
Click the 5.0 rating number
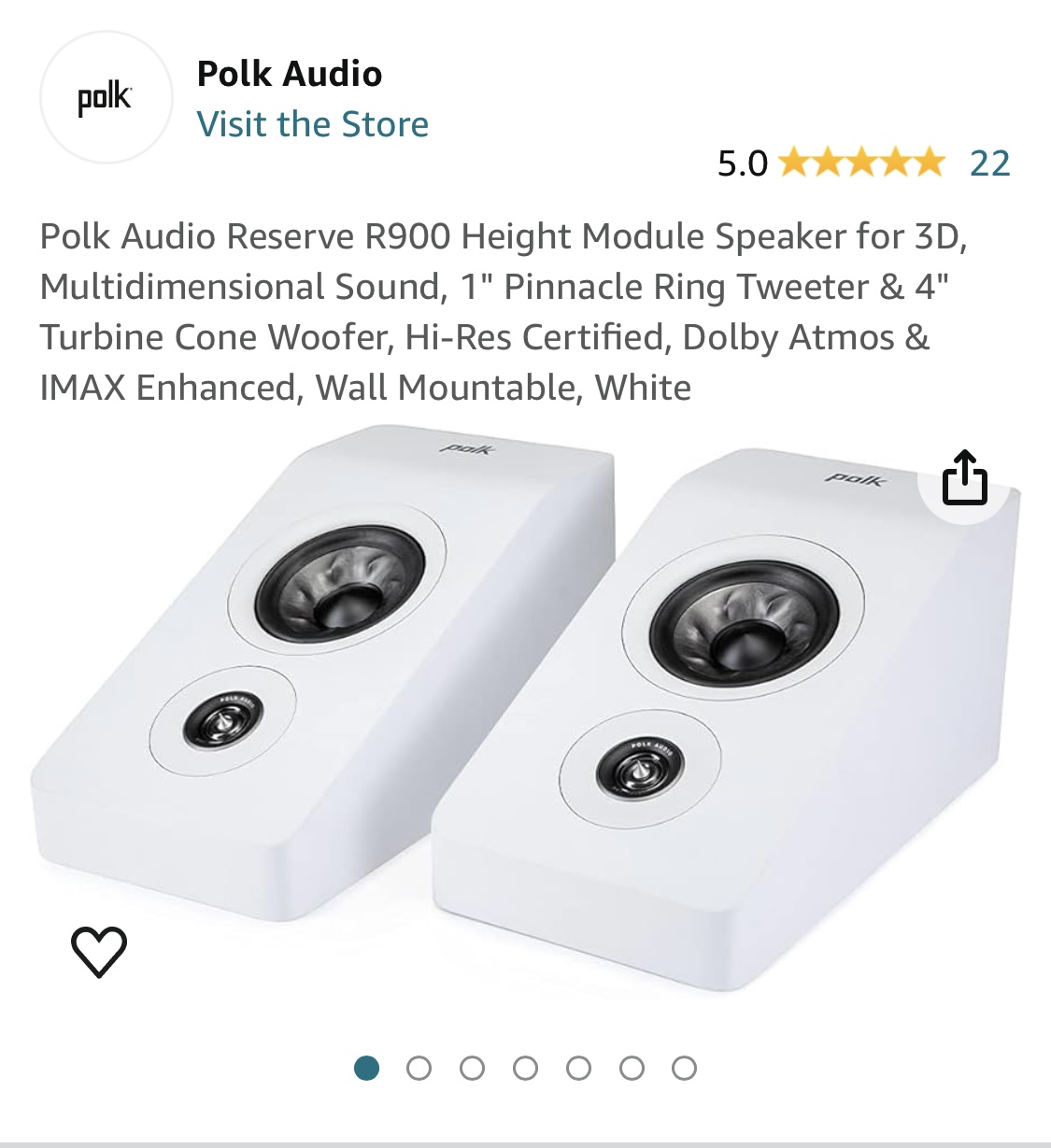(742, 163)
